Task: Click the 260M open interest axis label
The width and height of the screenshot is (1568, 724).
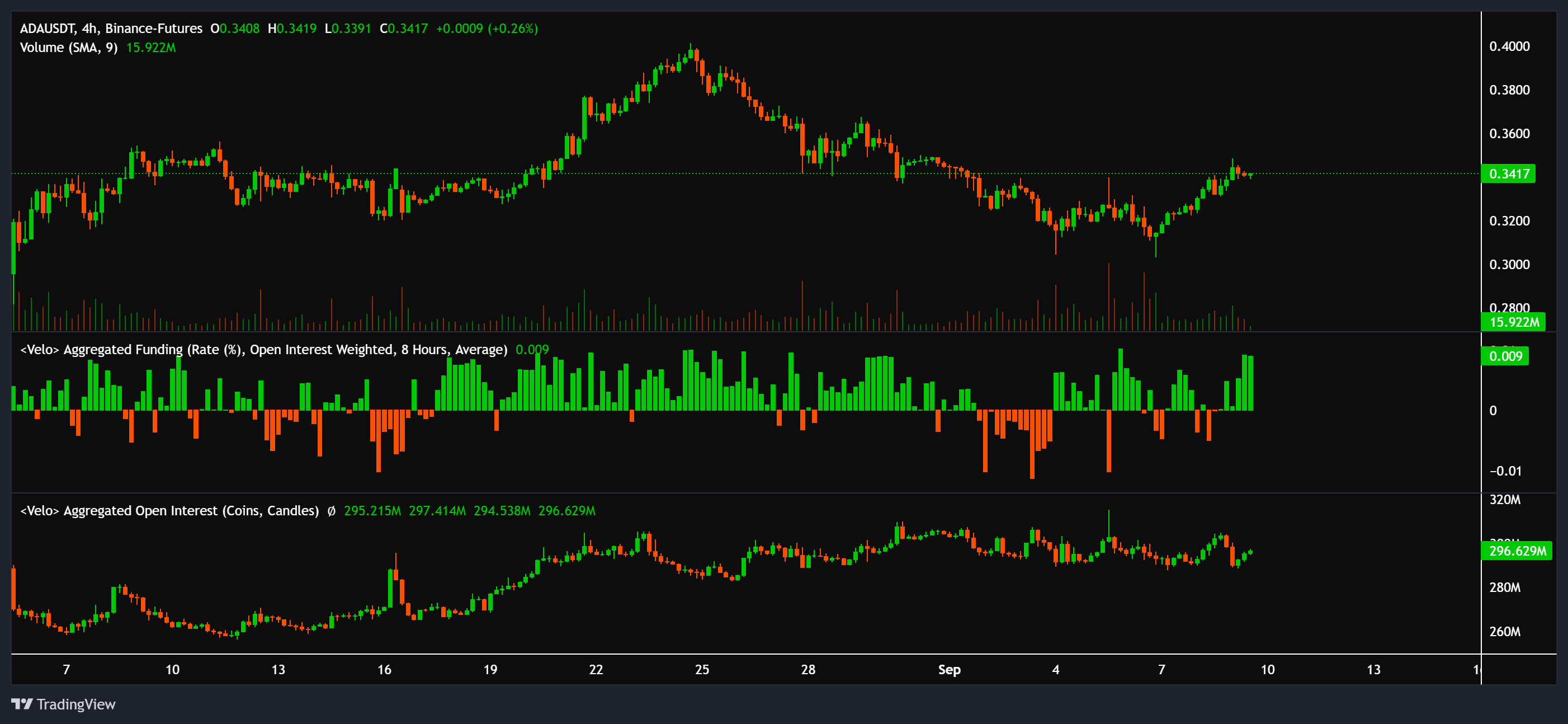Action: [x=1505, y=632]
